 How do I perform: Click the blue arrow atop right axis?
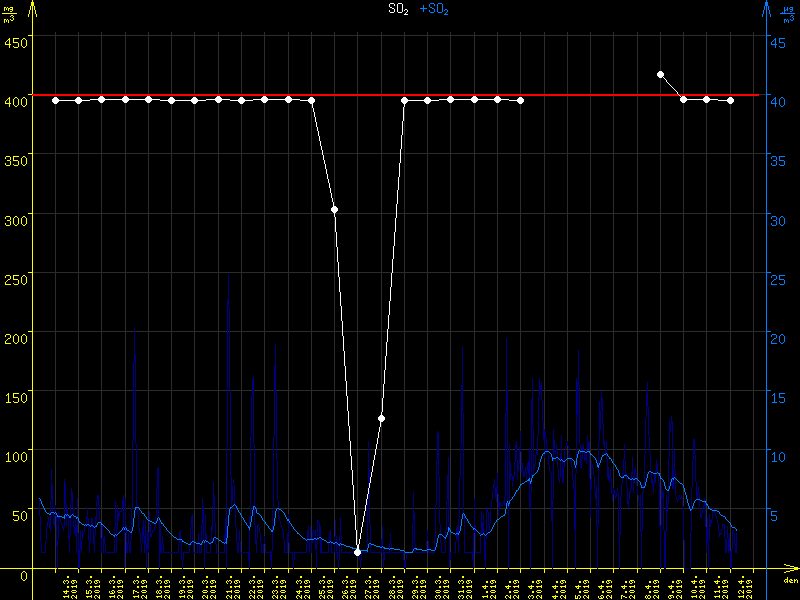(x=765, y=8)
